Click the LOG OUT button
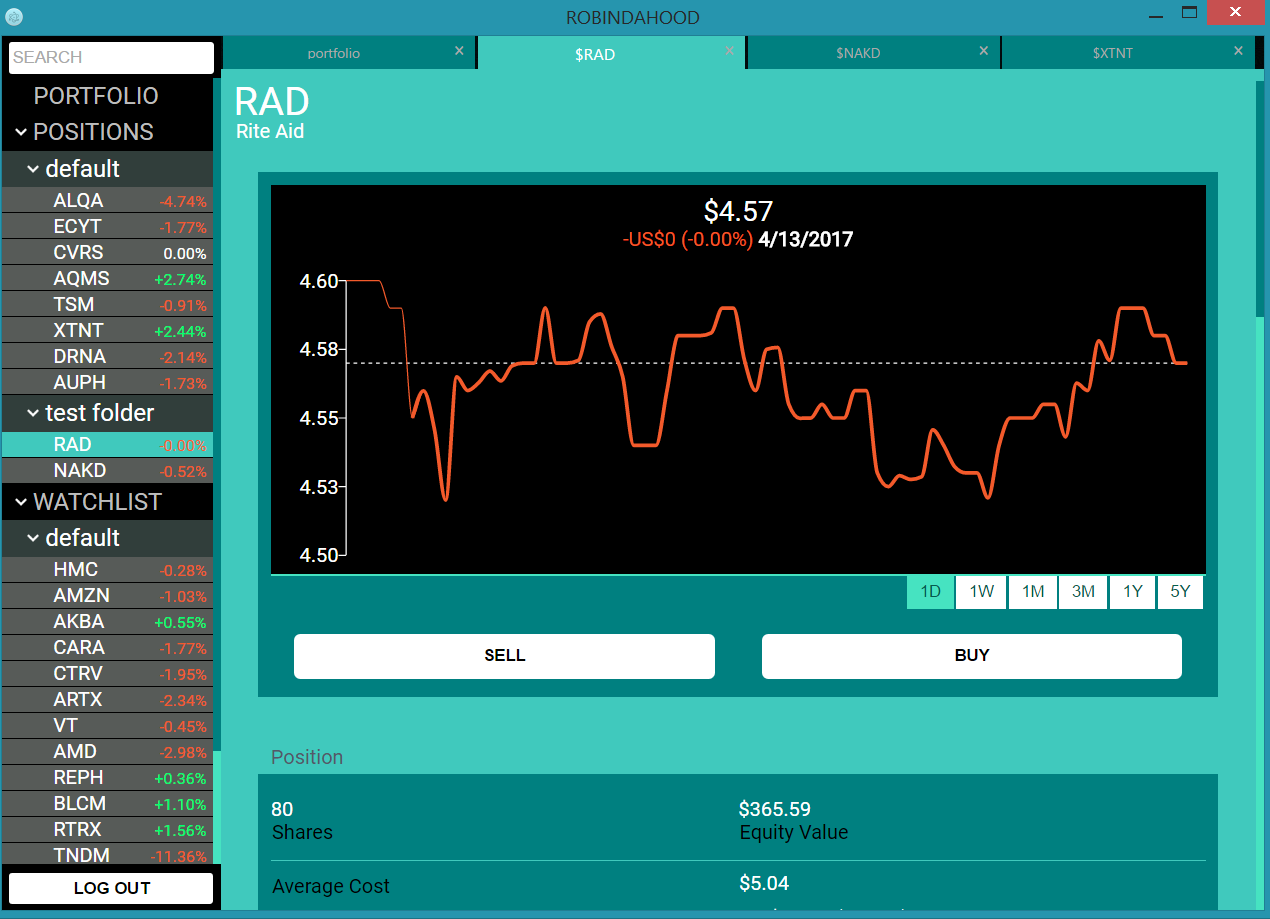The image size is (1270, 919). [x=110, y=887]
